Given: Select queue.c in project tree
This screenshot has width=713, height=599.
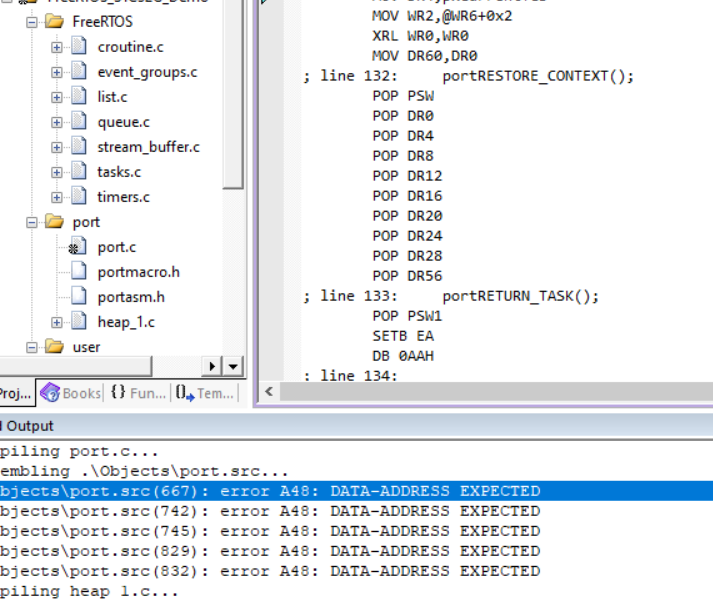Looking at the screenshot, I should coord(123,122).
